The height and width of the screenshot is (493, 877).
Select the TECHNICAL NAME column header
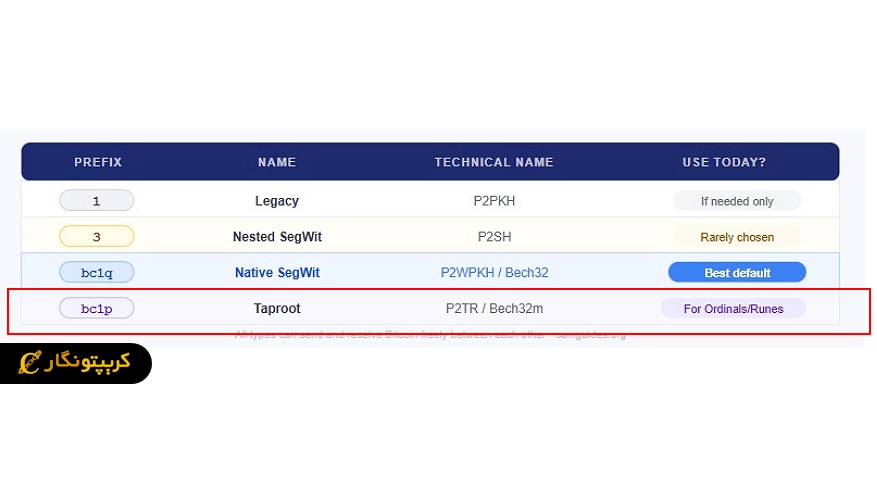pos(494,162)
